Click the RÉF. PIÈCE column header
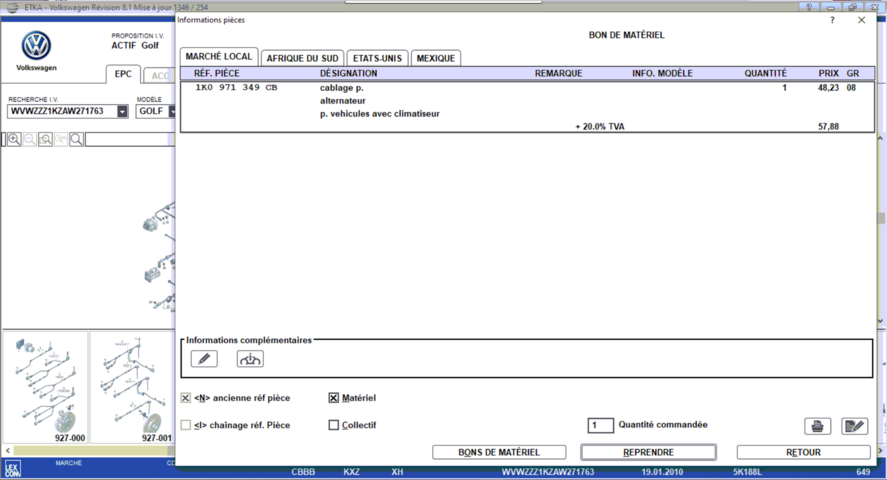 tap(217, 73)
